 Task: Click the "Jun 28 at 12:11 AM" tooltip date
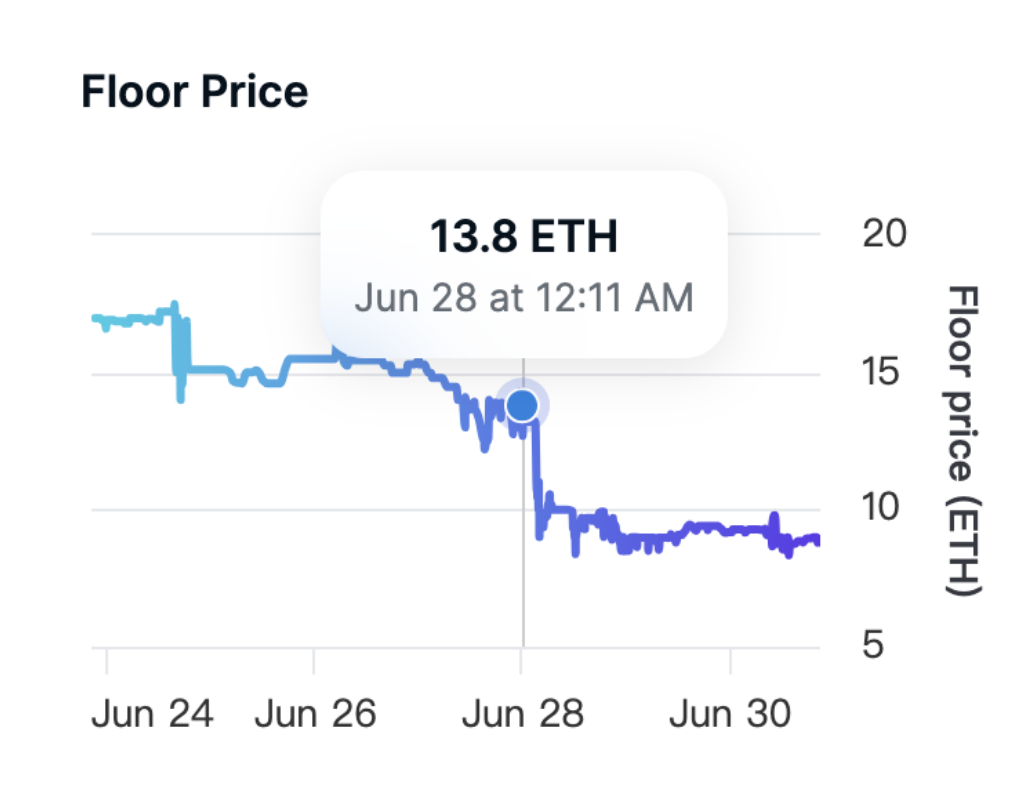point(523,297)
